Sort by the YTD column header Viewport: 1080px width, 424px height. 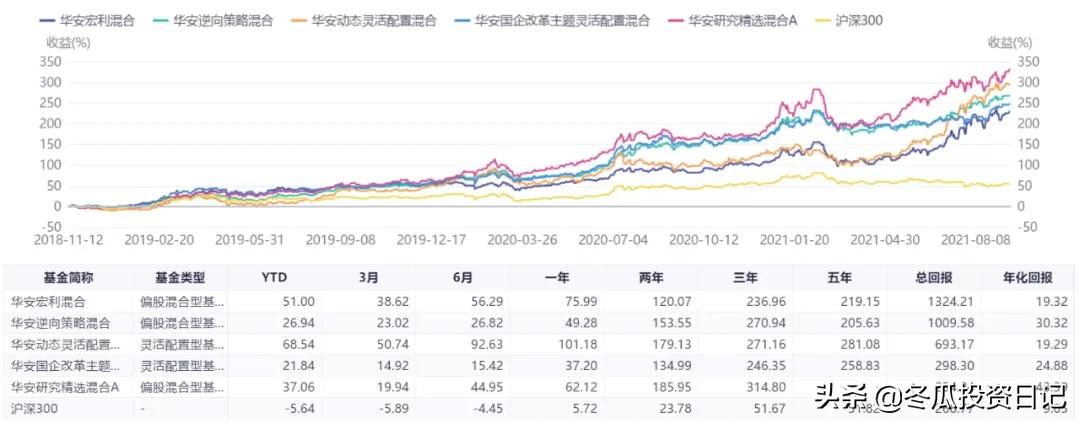[274, 277]
